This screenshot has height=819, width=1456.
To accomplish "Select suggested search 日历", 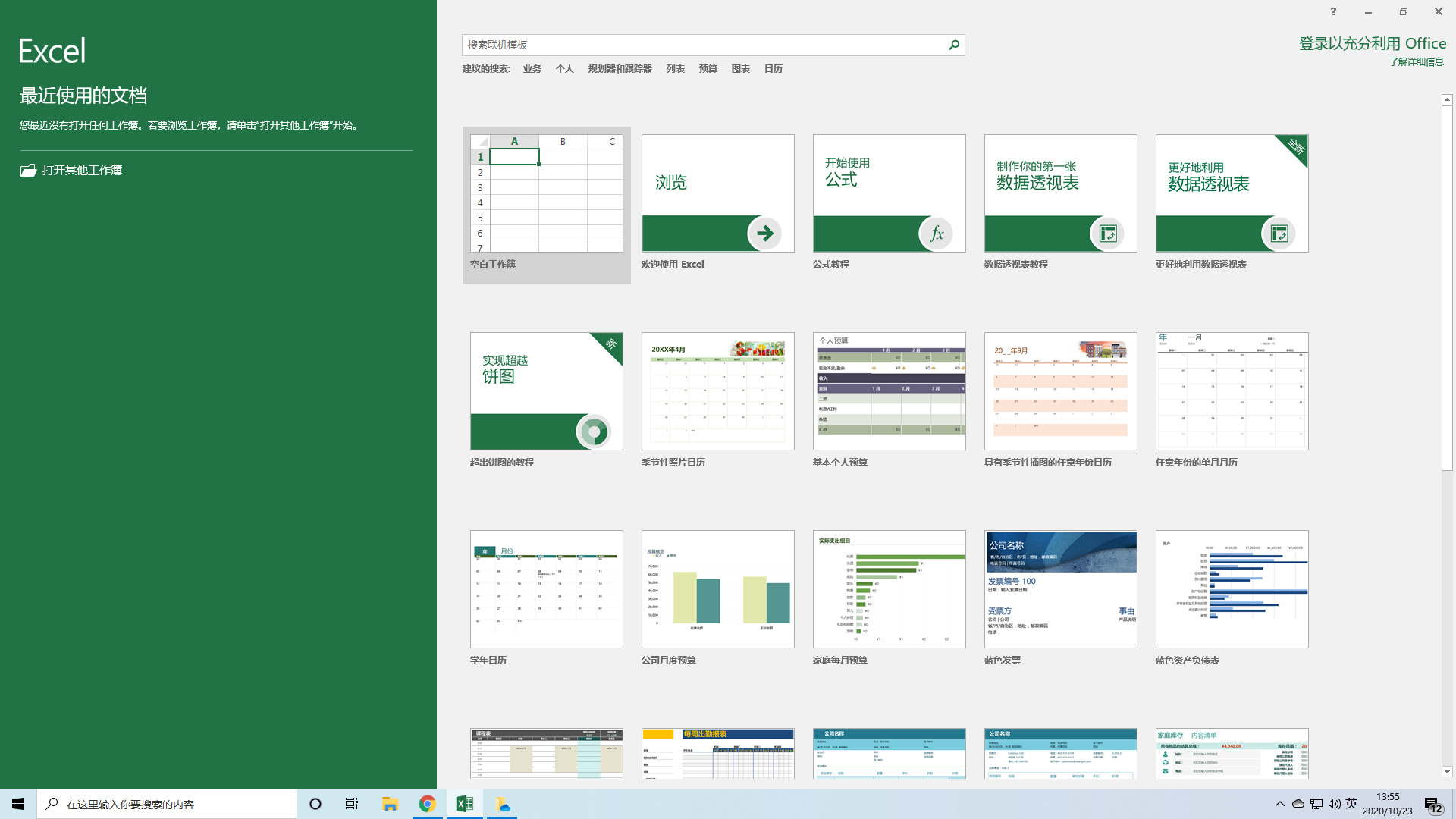I will click(773, 69).
